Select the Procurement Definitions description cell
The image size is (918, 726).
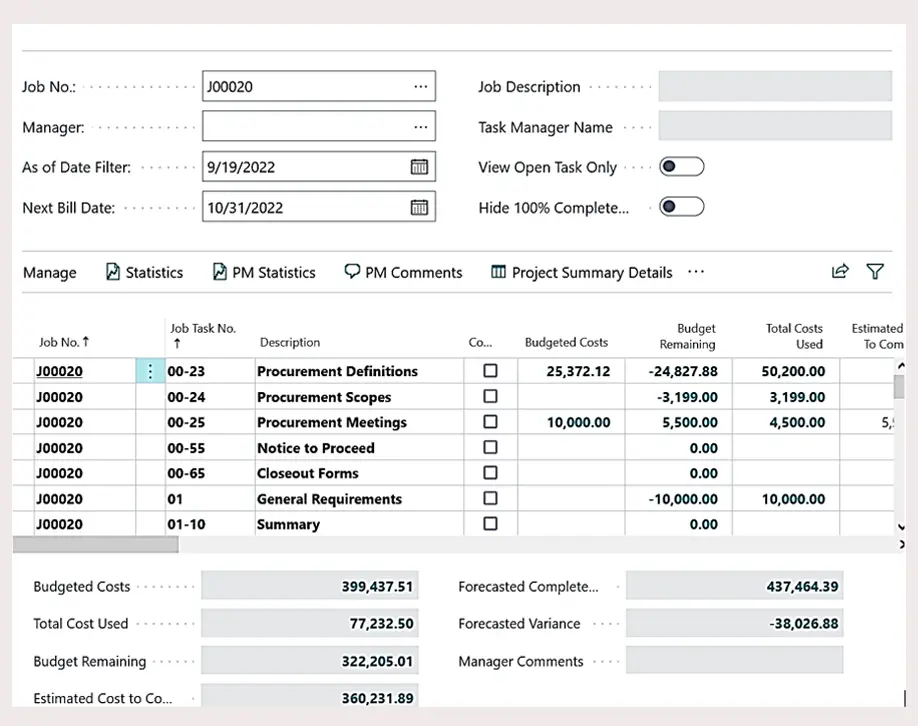coord(359,371)
